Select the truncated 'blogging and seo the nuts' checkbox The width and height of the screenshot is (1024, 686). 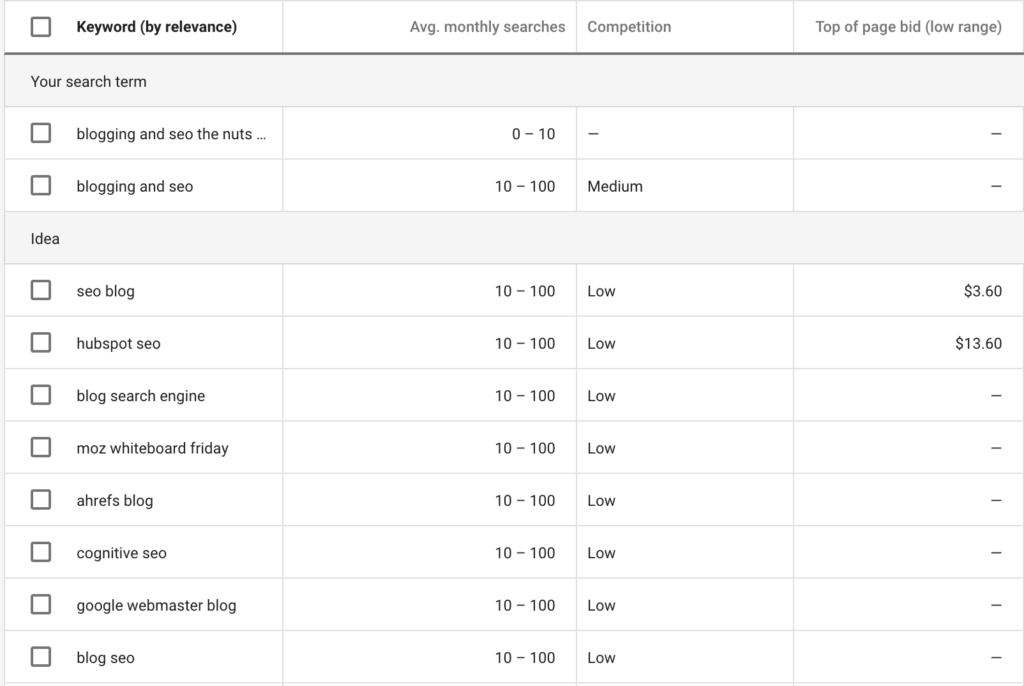coord(41,133)
